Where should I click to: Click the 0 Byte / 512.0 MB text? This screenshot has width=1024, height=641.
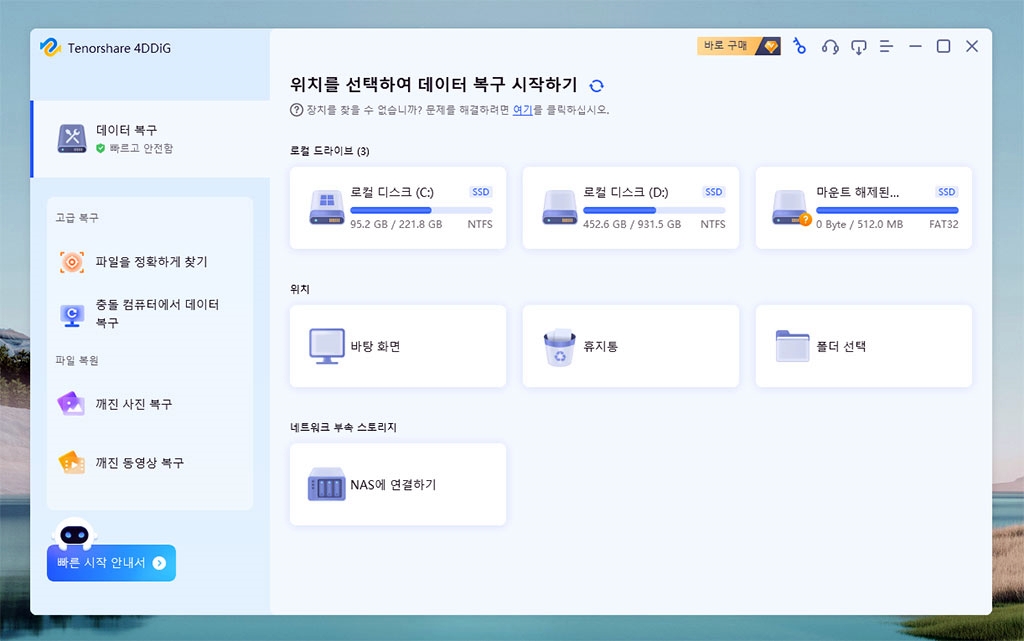pyautogui.click(x=859, y=224)
